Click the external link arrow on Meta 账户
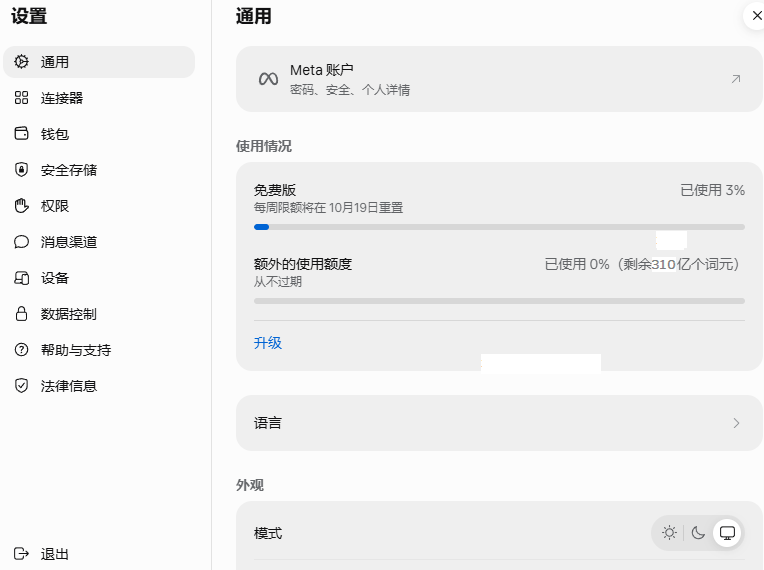 click(x=736, y=79)
